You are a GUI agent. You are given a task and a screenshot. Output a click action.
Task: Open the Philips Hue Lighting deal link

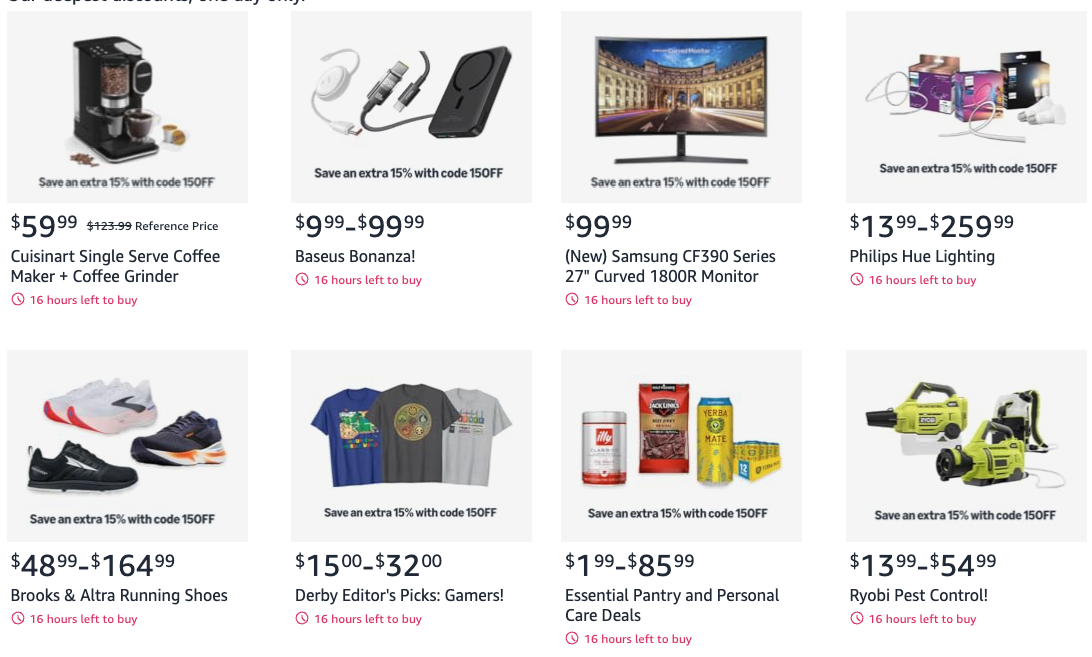click(x=922, y=256)
